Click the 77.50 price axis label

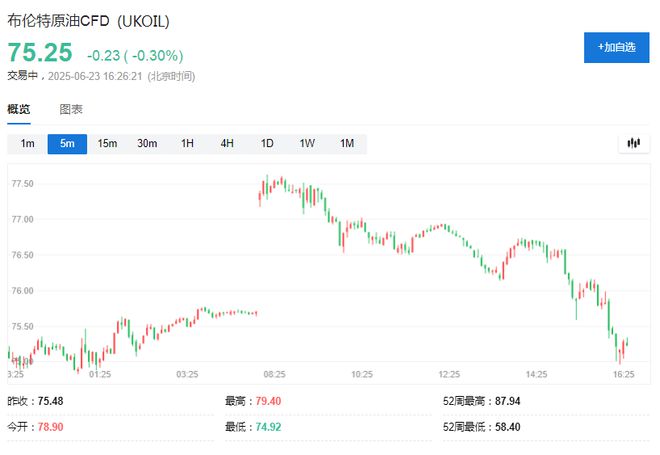[22, 184]
